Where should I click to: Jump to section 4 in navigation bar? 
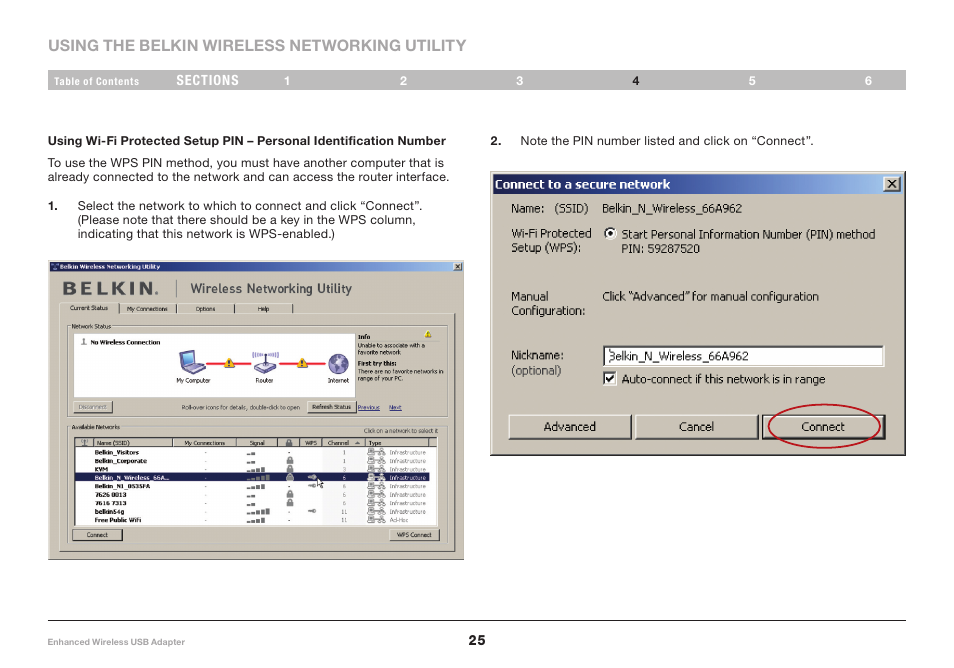click(x=636, y=80)
